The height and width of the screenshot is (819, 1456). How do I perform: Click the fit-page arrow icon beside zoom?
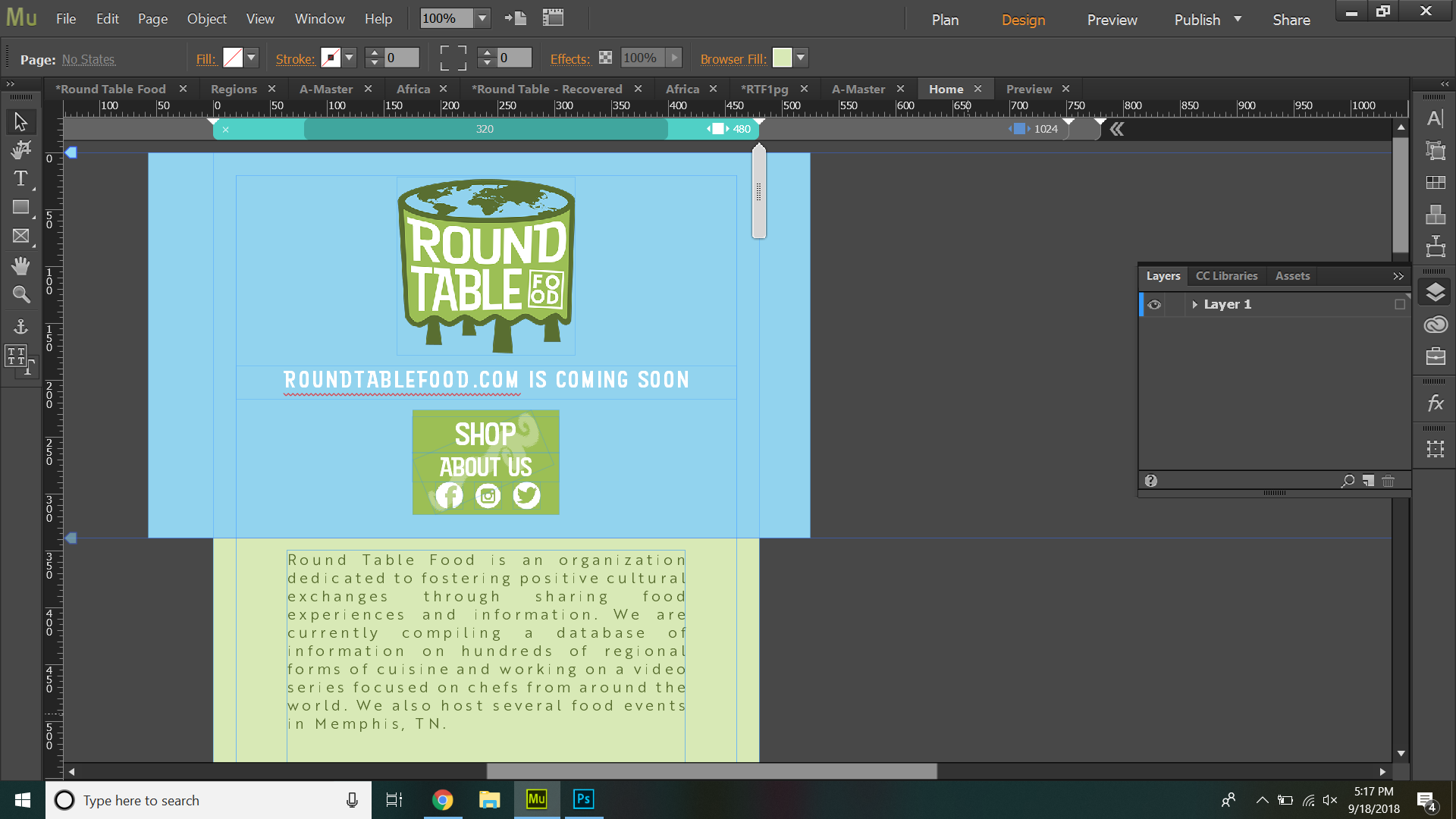coord(516,18)
